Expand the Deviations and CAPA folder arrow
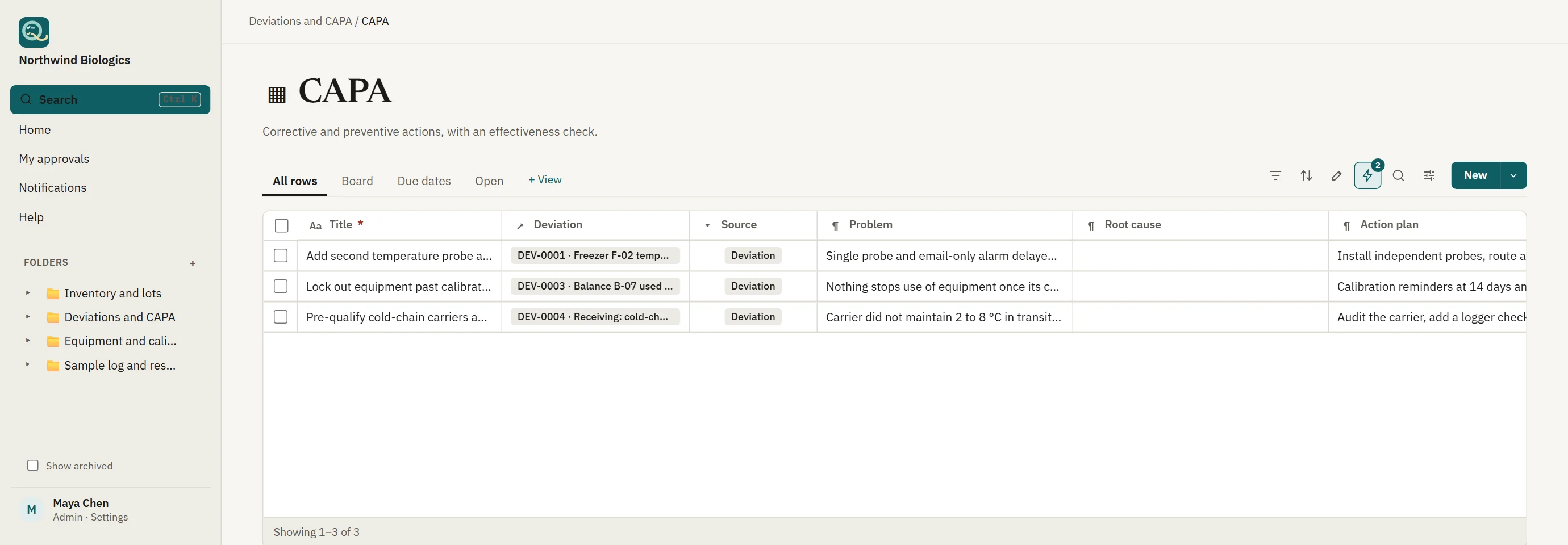 click(x=27, y=316)
